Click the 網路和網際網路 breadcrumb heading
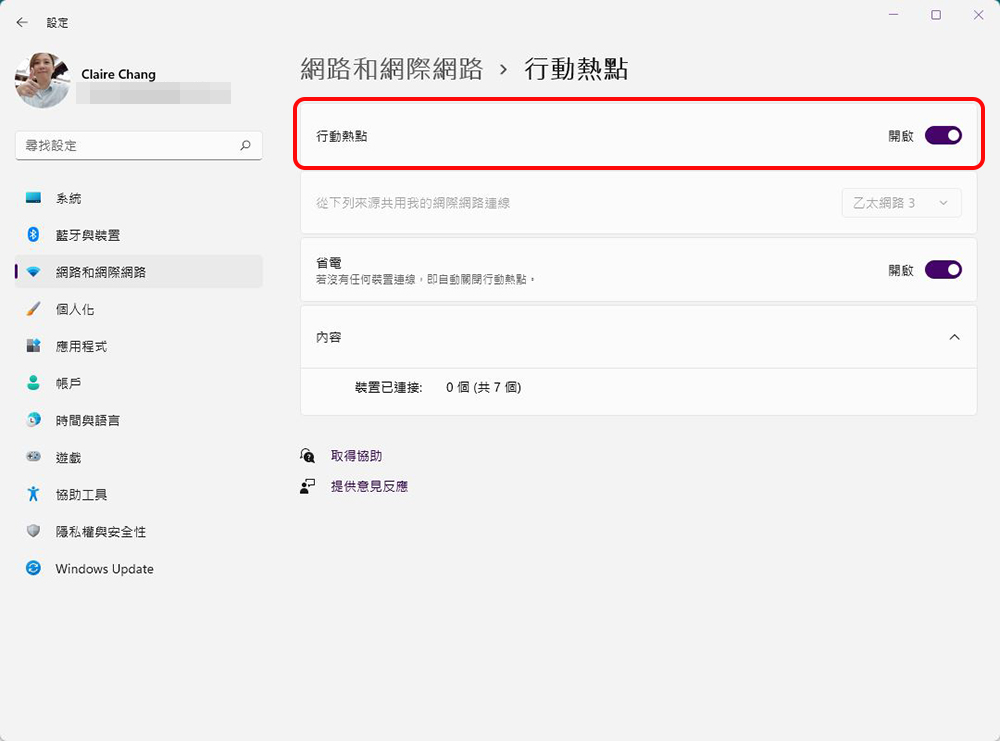The height and width of the screenshot is (741, 1000). [x=391, y=69]
